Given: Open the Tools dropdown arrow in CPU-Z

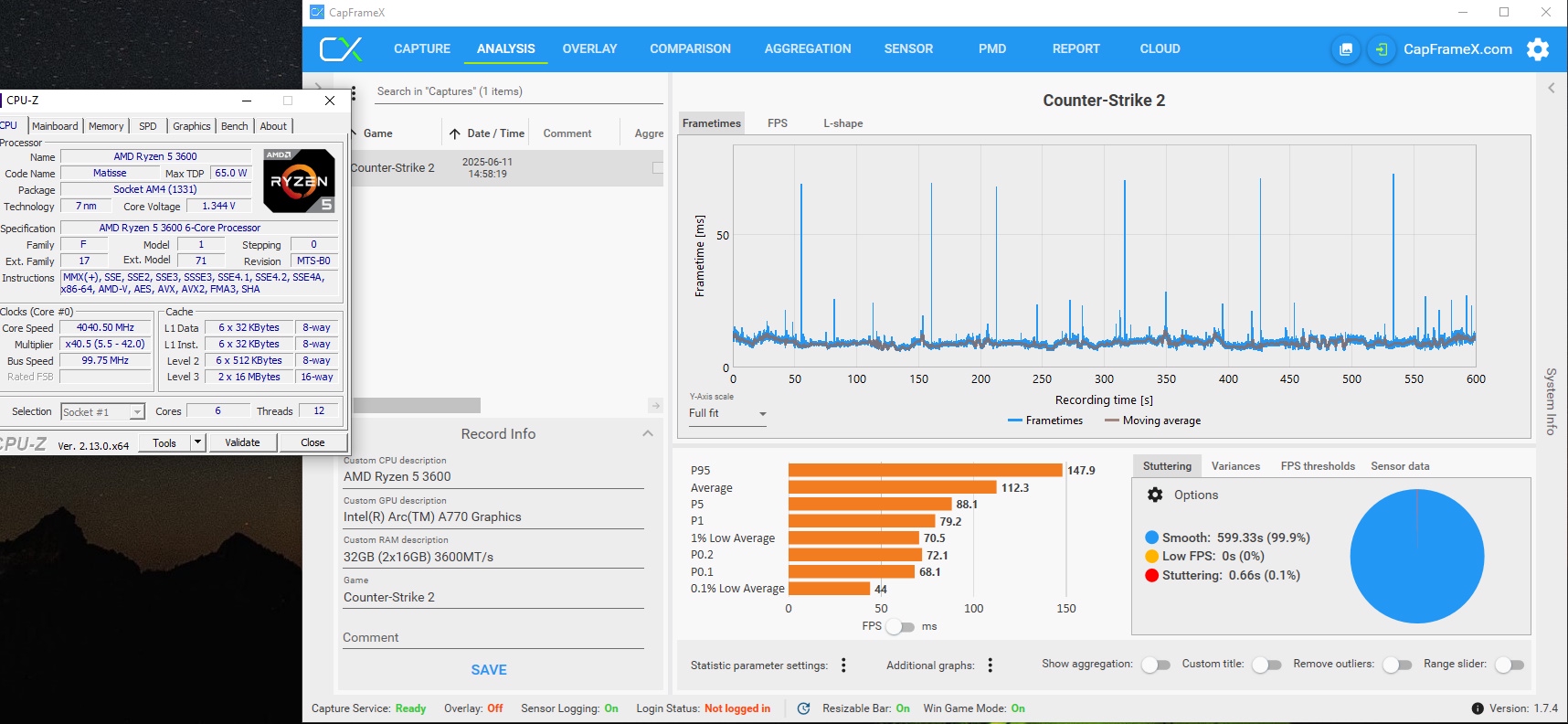Looking at the screenshot, I should coord(196,442).
